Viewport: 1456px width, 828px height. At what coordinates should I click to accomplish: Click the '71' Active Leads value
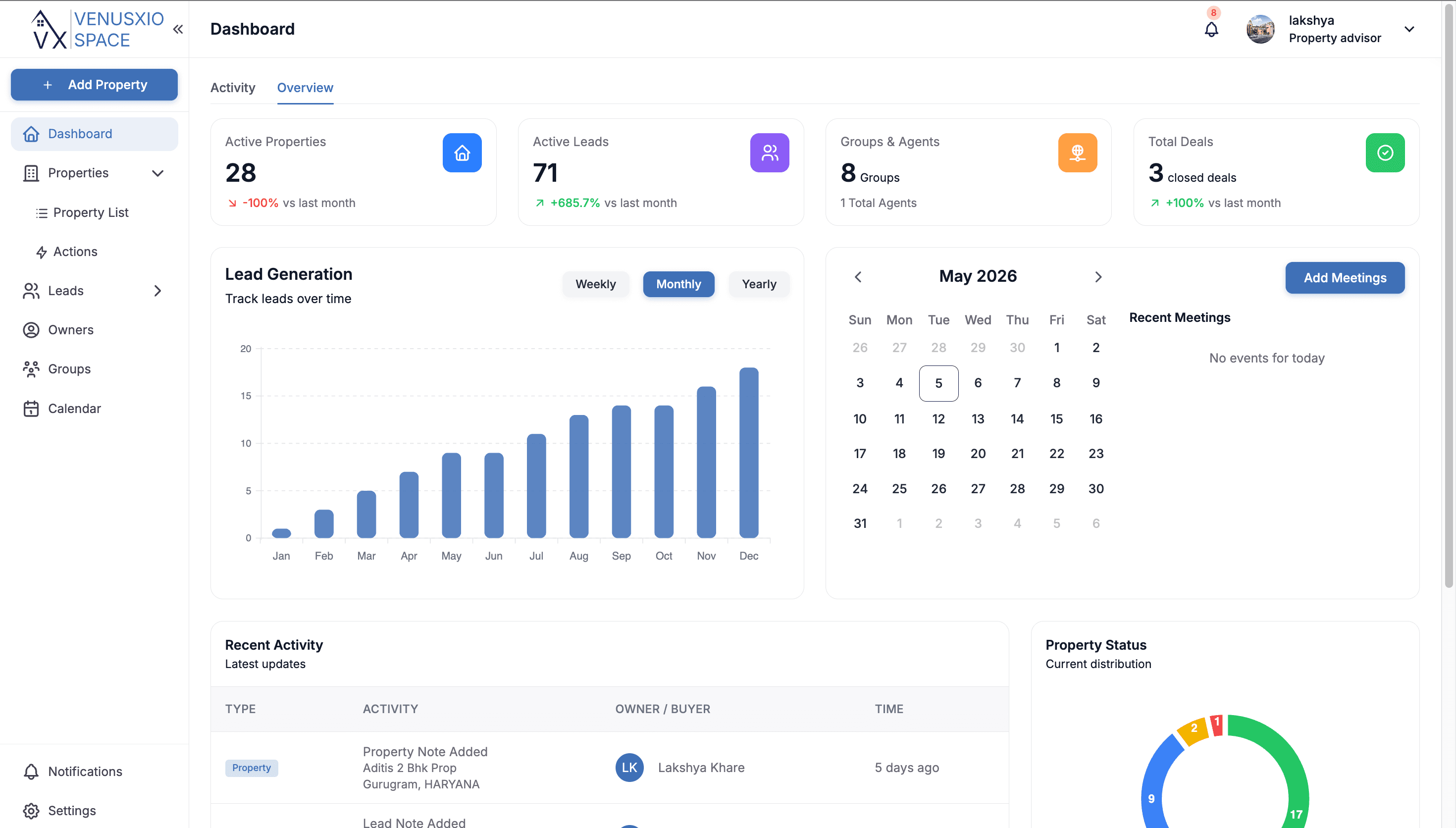coord(545,173)
